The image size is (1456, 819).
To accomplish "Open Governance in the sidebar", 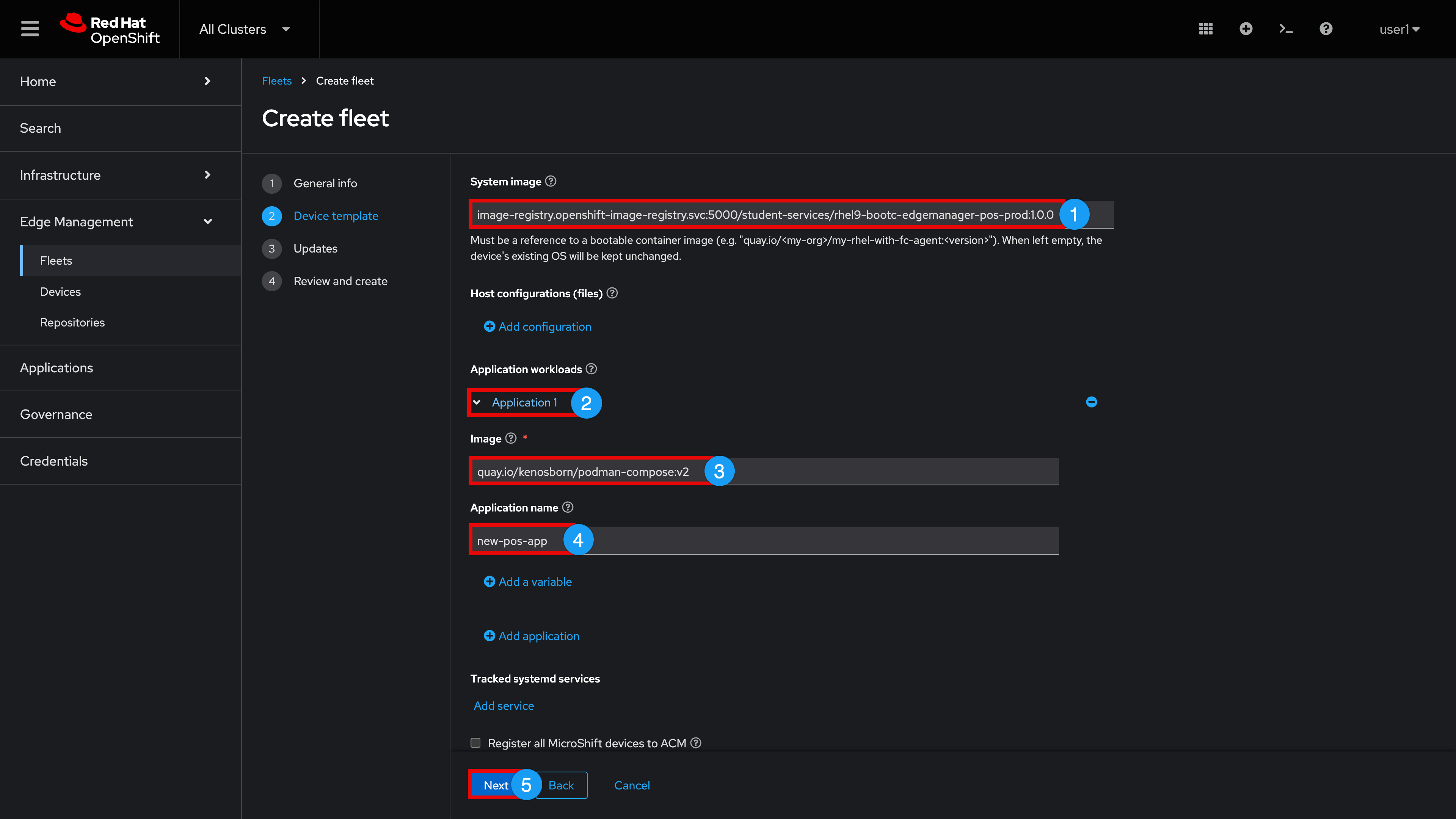I will [x=121, y=414].
